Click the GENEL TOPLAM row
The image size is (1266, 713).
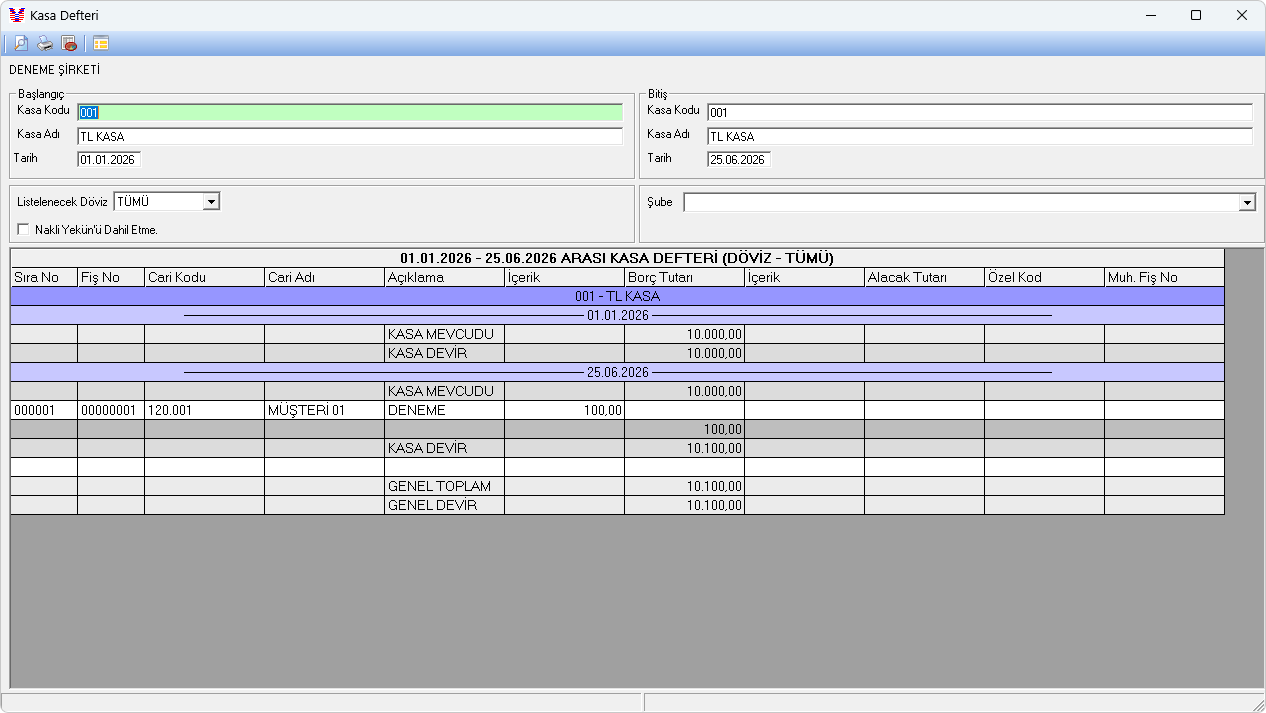617,486
